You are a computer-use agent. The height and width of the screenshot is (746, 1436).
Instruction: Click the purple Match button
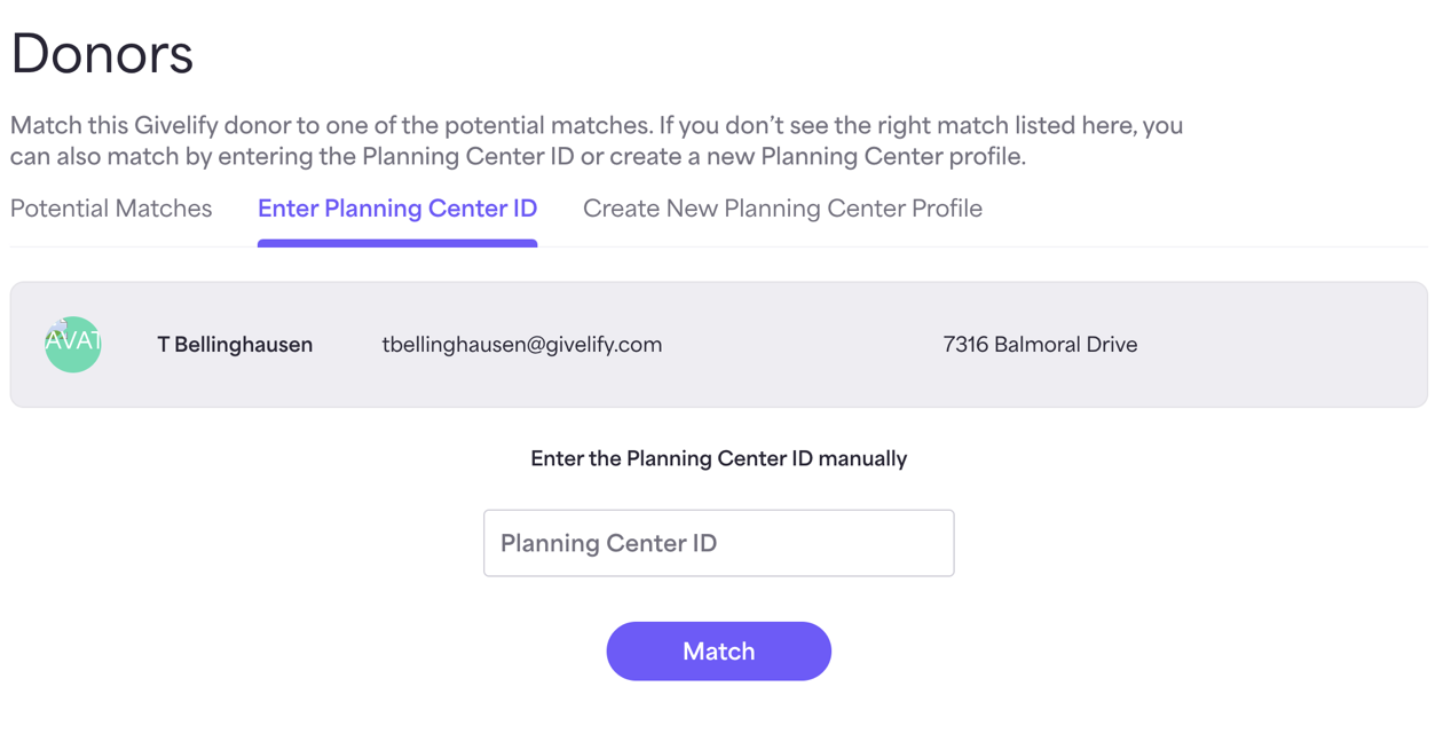(719, 651)
